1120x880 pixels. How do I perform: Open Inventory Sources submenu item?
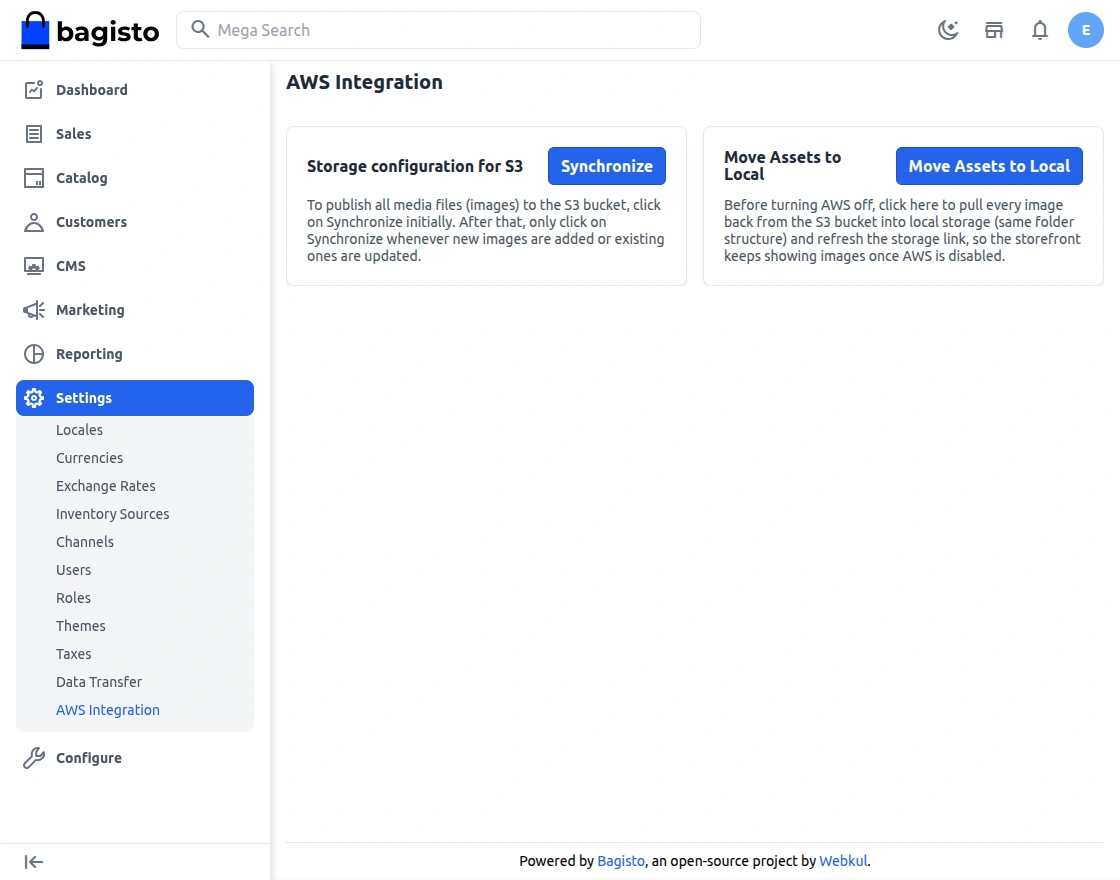[113, 514]
